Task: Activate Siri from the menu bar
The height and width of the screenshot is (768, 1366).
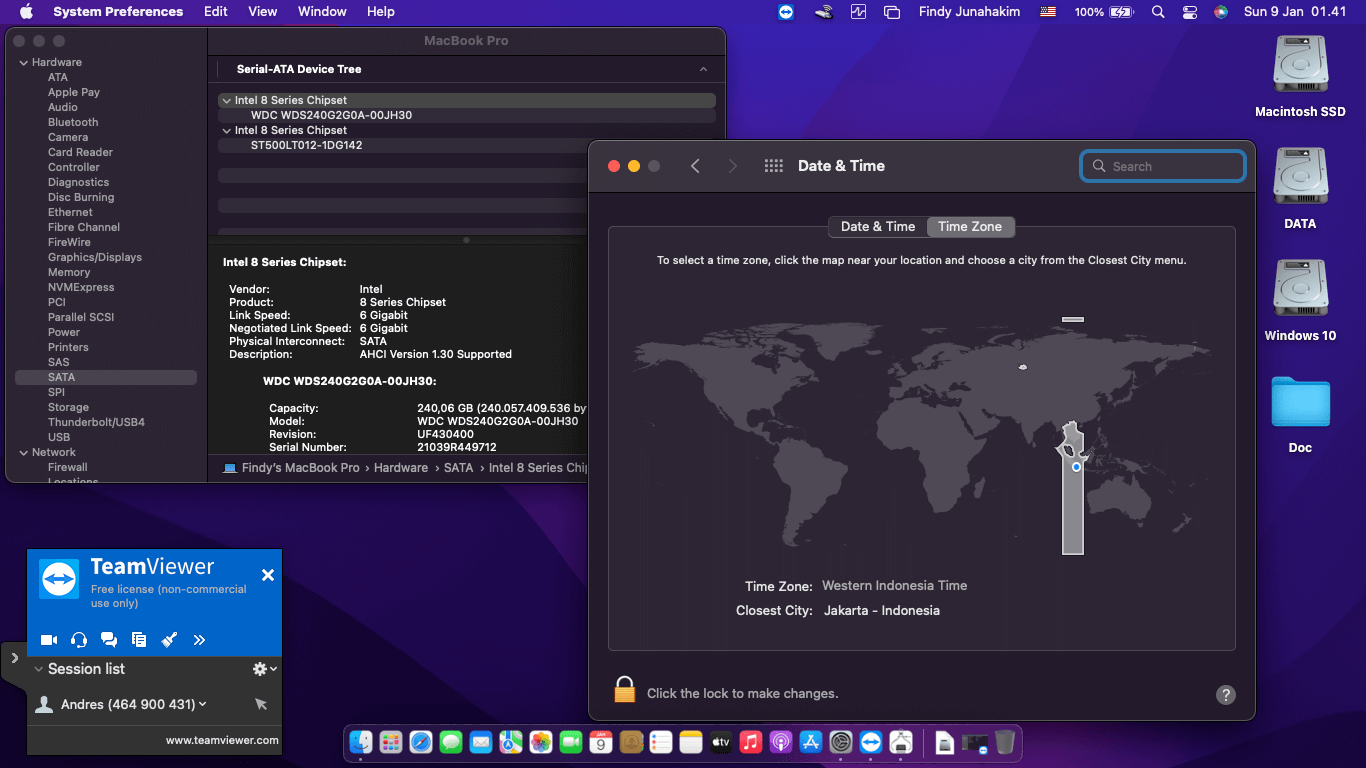Action: [x=1221, y=12]
